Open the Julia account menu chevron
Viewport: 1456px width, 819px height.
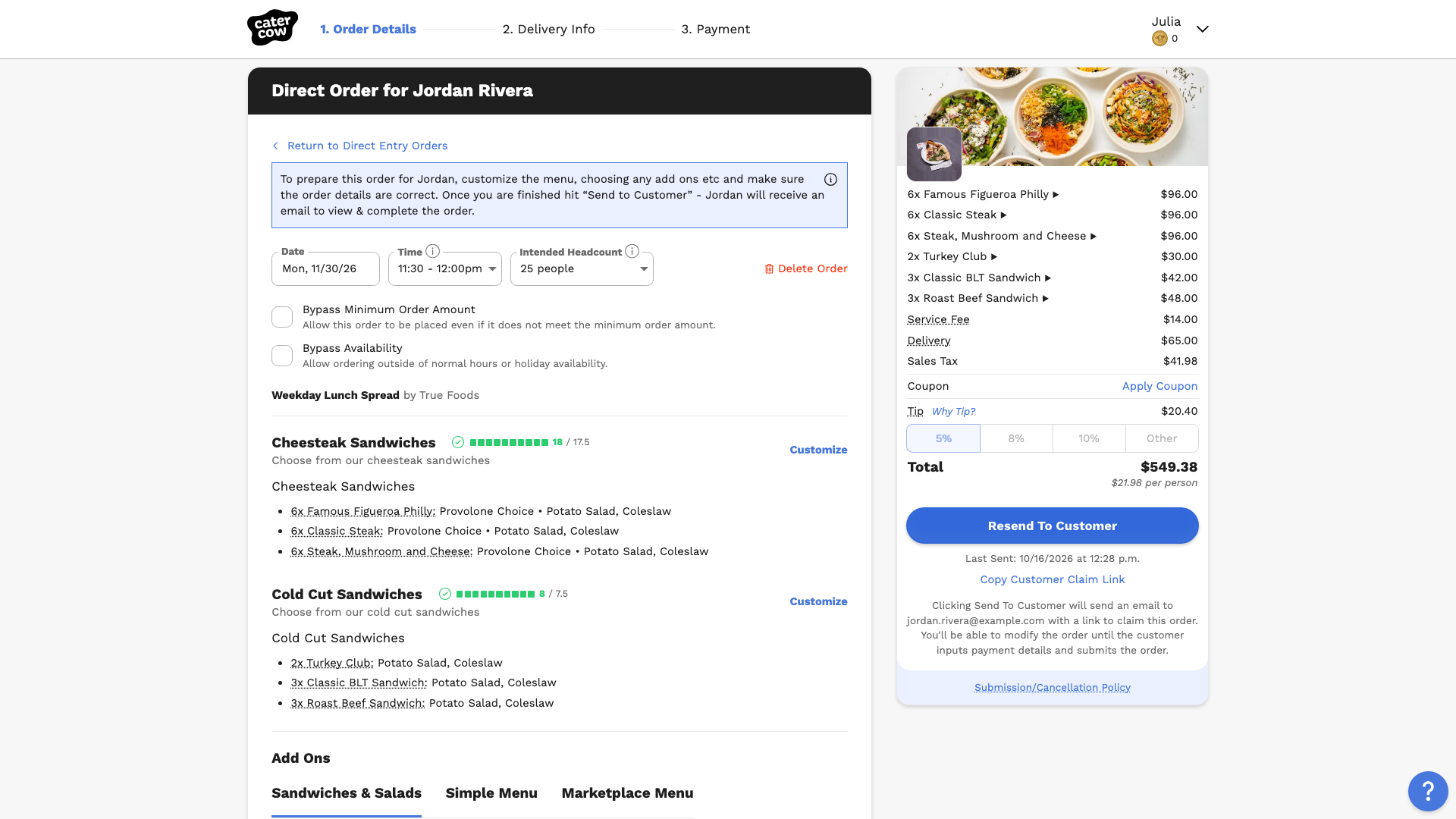1202,29
